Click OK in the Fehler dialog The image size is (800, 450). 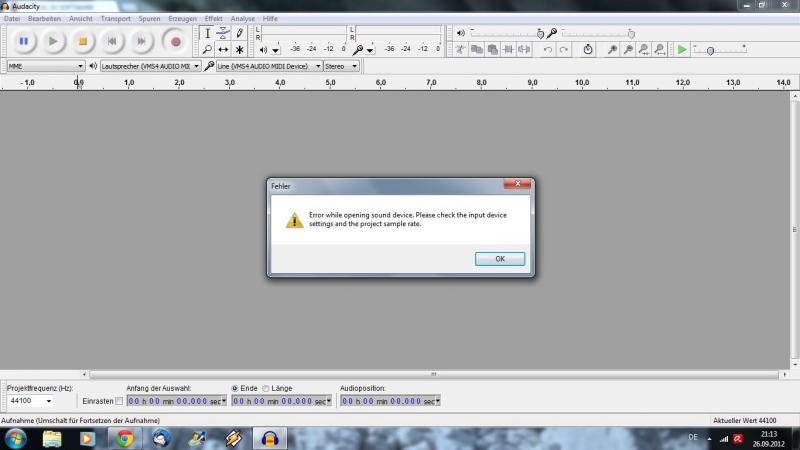[499, 259]
